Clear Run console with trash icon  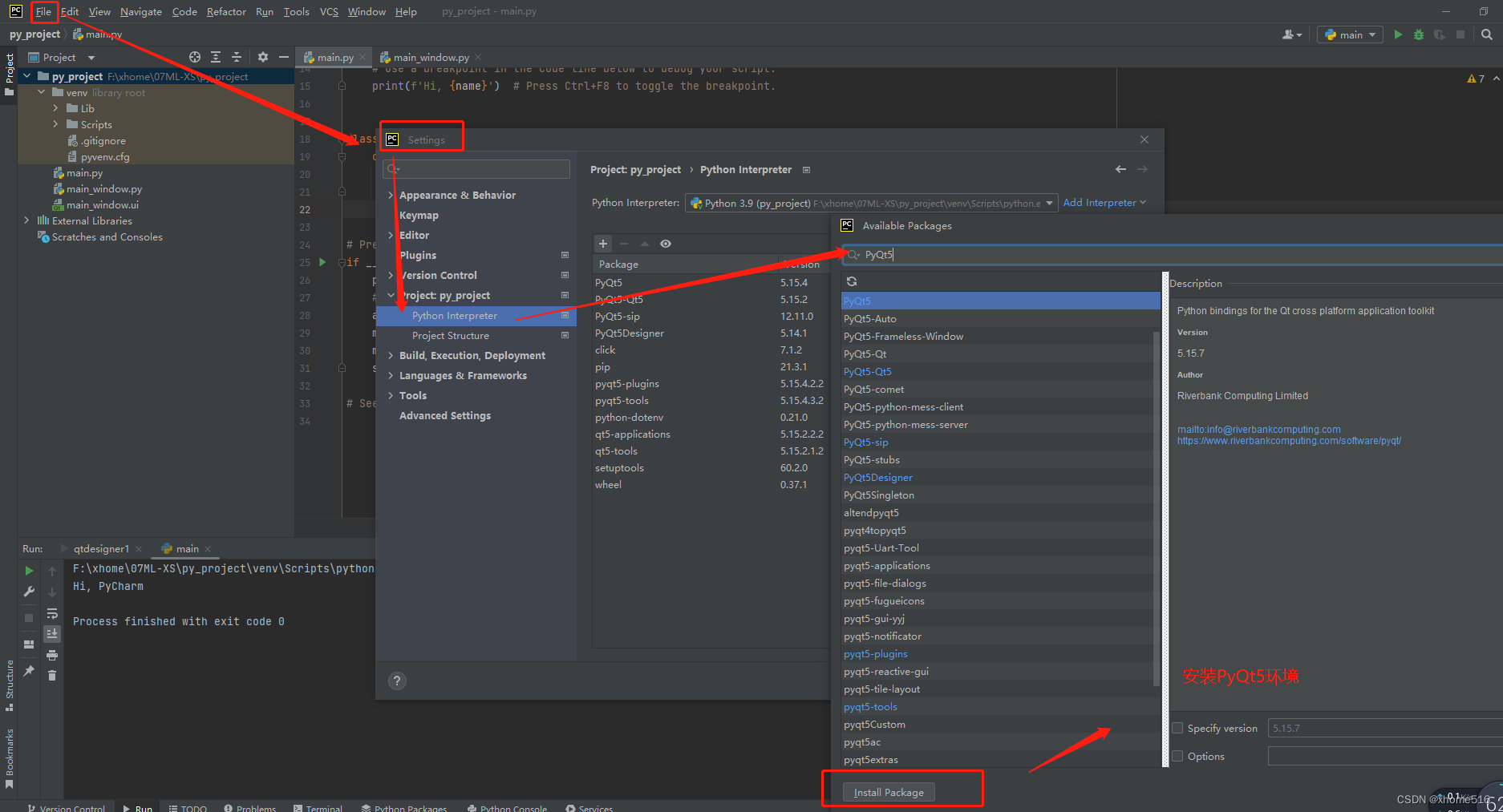click(x=52, y=676)
